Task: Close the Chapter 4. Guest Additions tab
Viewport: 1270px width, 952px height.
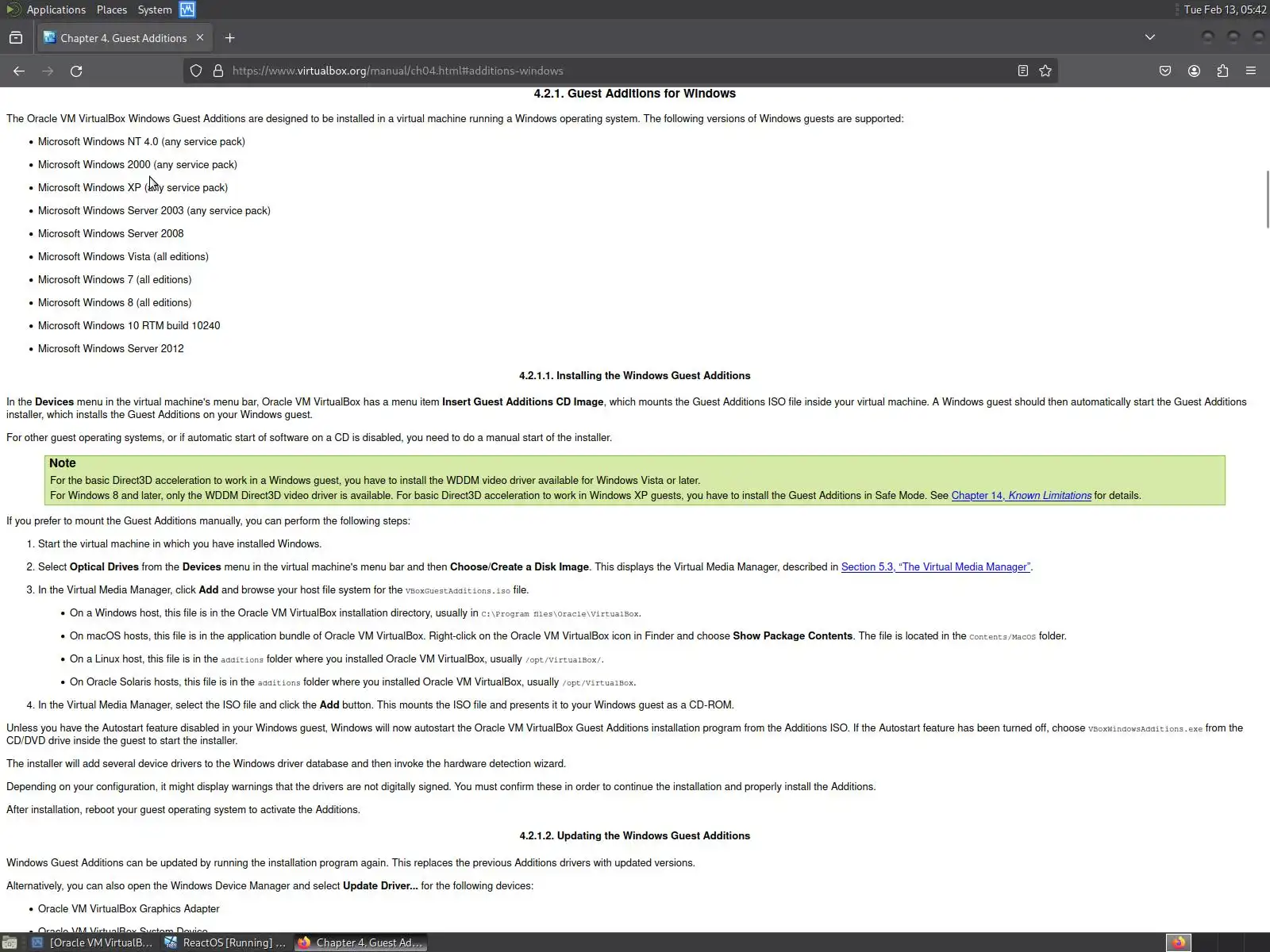Action: click(x=200, y=38)
